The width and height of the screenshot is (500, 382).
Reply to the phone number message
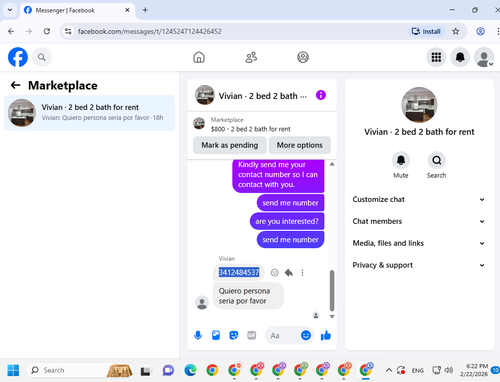(289, 273)
